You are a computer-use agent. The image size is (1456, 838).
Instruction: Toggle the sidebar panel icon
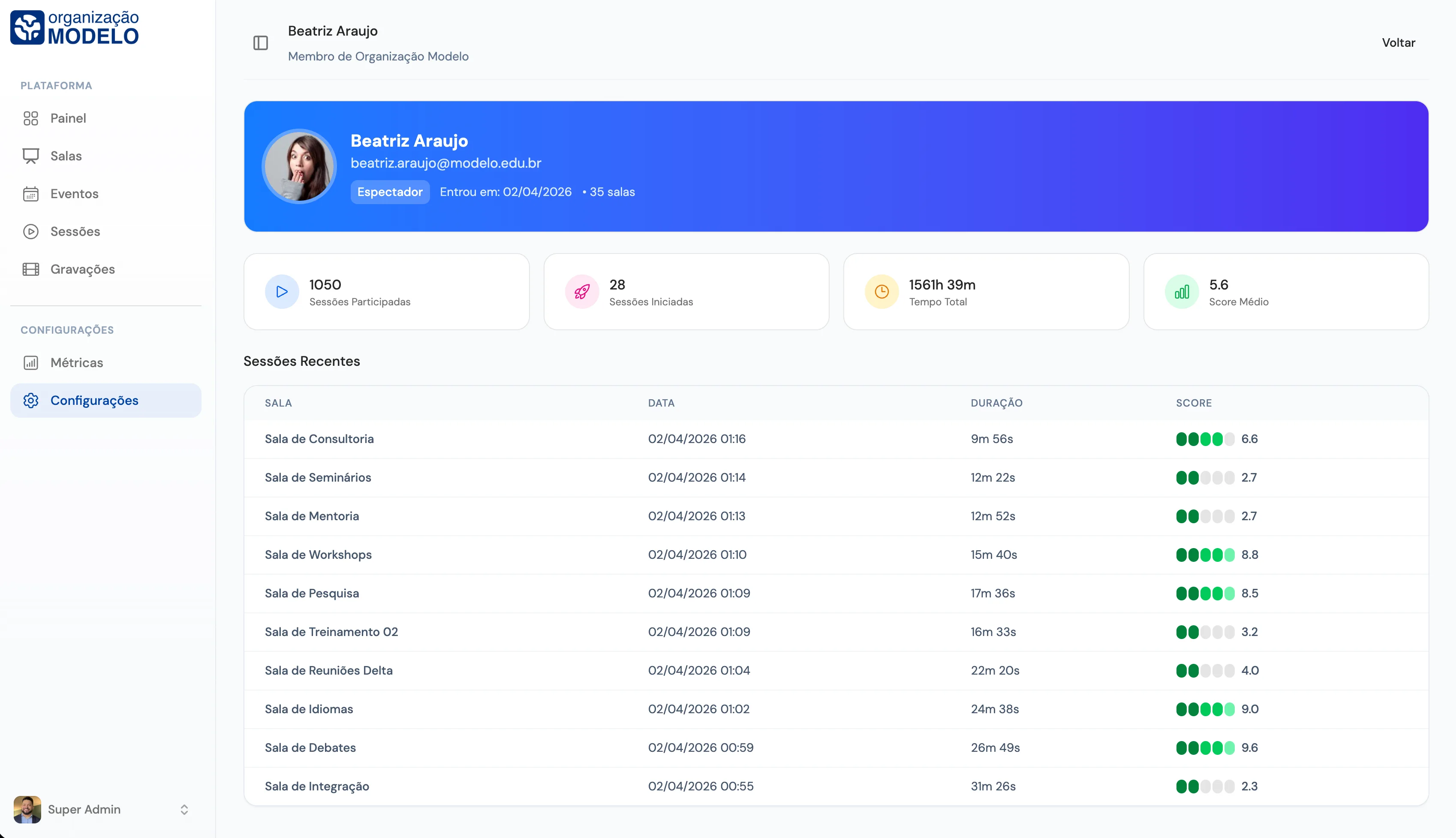pyautogui.click(x=261, y=43)
